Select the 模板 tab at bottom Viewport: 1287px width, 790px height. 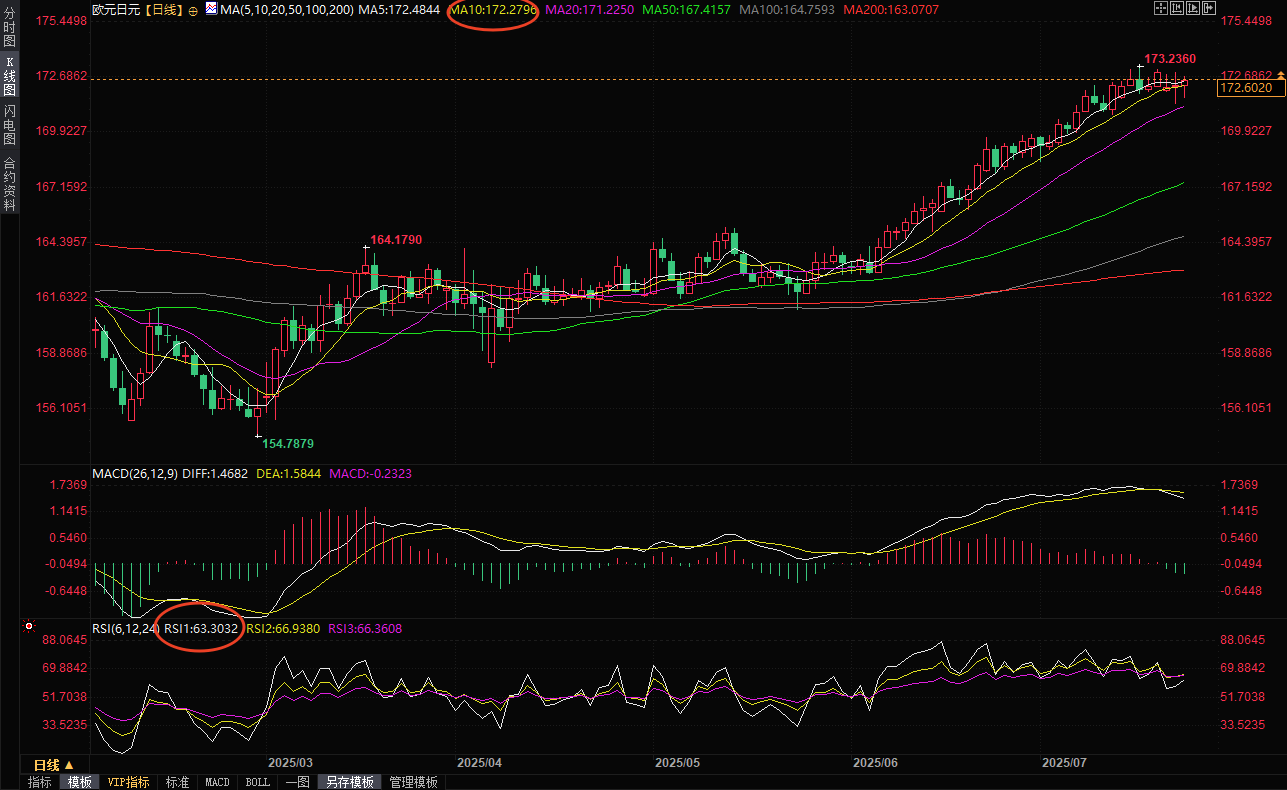click(x=79, y=782)
